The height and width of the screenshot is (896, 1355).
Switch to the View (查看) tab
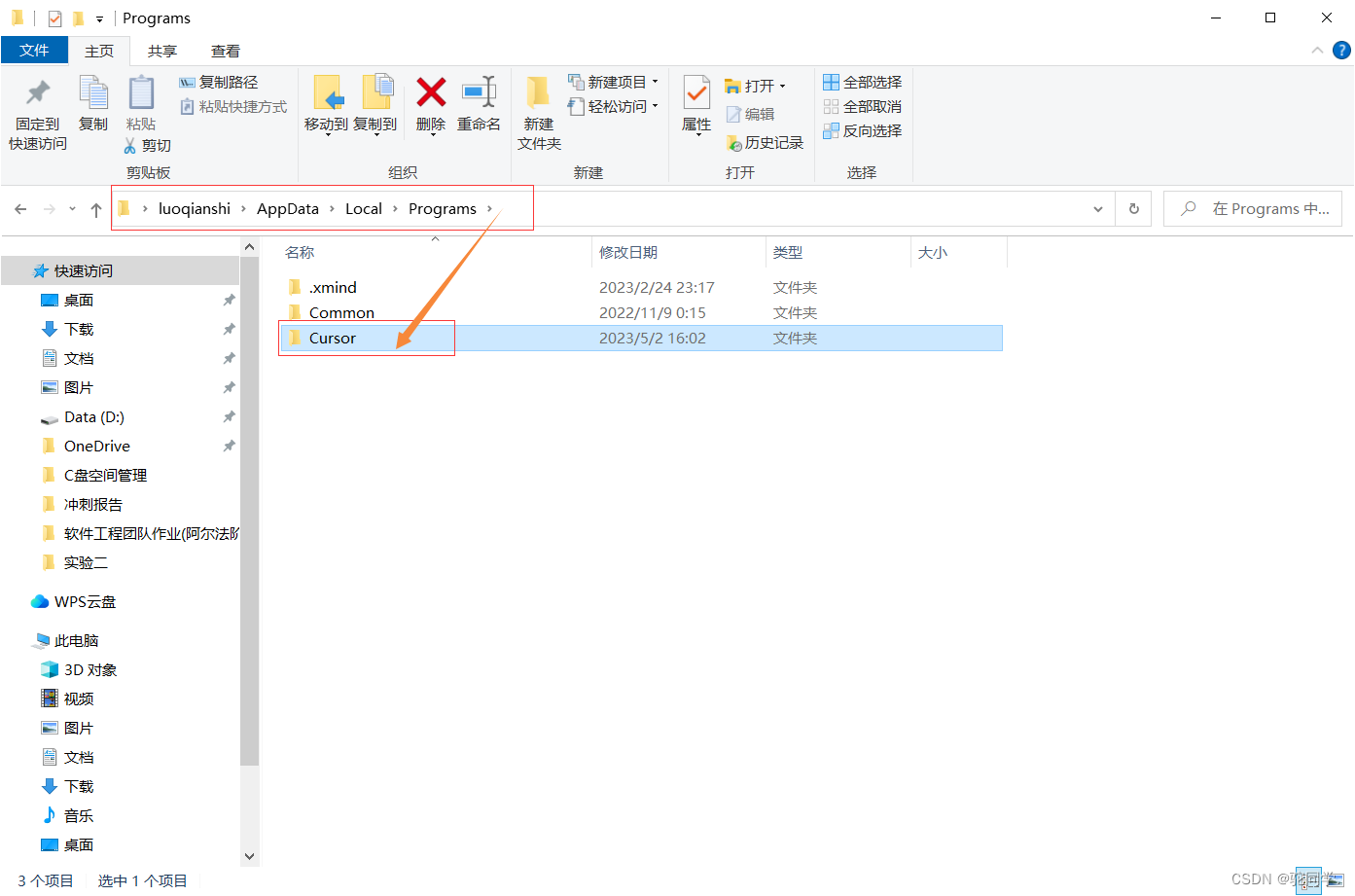coord(226,51)
